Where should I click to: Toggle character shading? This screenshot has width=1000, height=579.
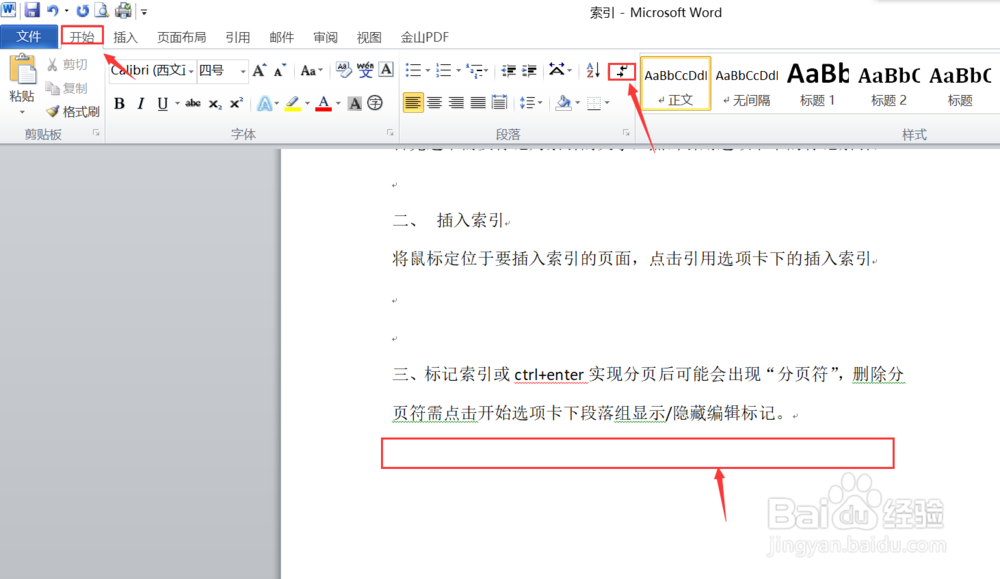click(x=355, y=103)
